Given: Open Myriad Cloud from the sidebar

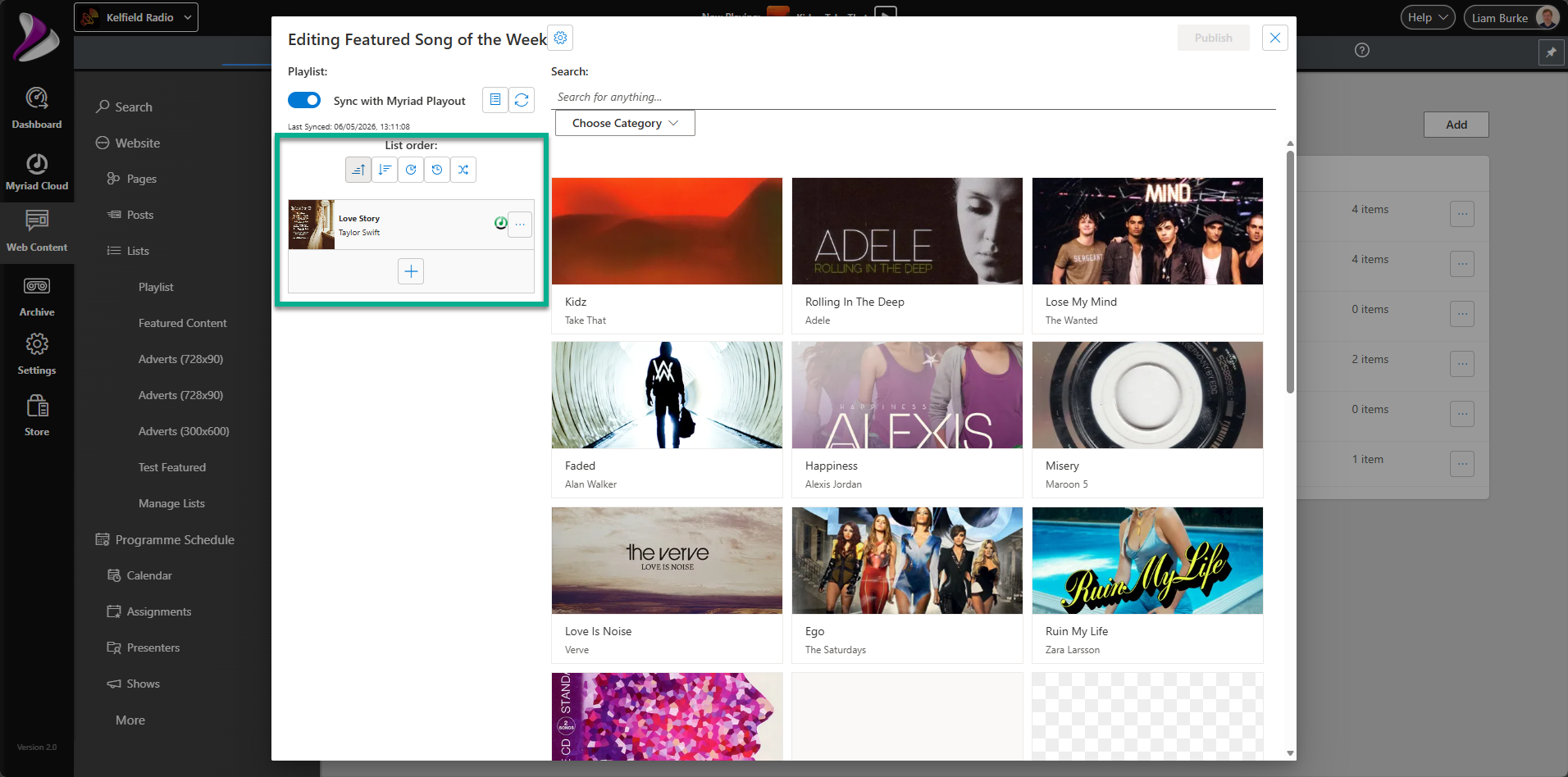Looking at the screenshot, I should (x=37, y=172).
